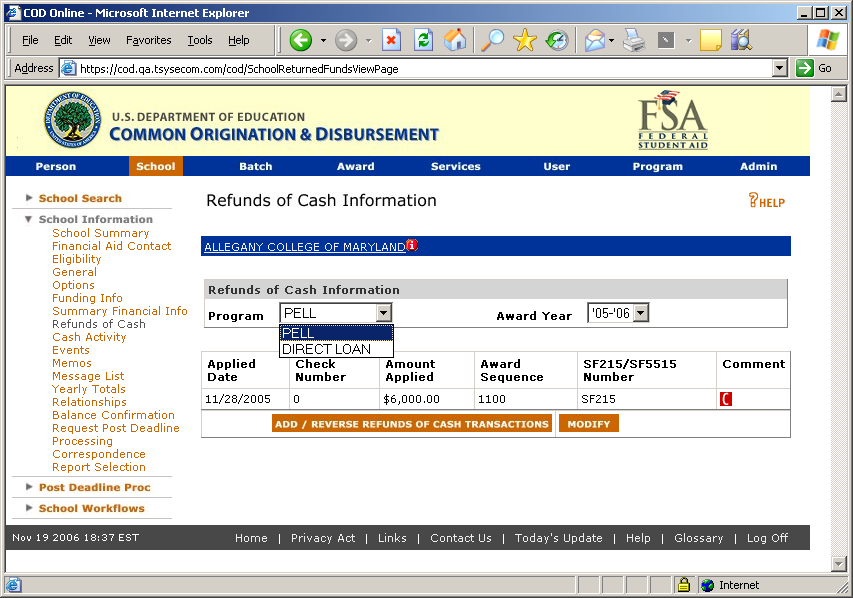This screenshot has height=598, width=853.
Task: Select DIRECT LOAN from Program dropdown list
Action: click(x=326, y=349)
